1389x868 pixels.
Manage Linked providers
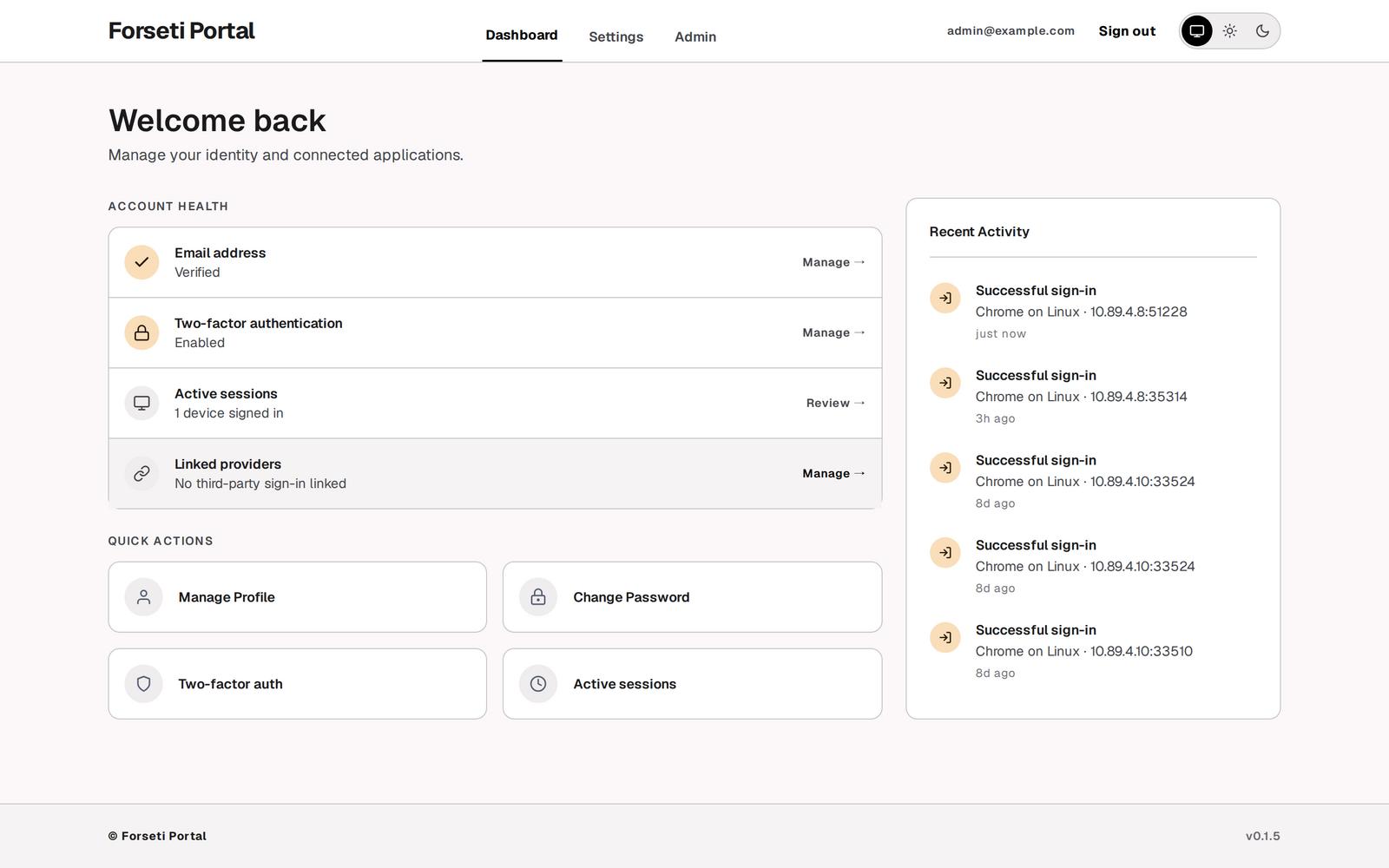pyautogui.click(x=833, y=473)
